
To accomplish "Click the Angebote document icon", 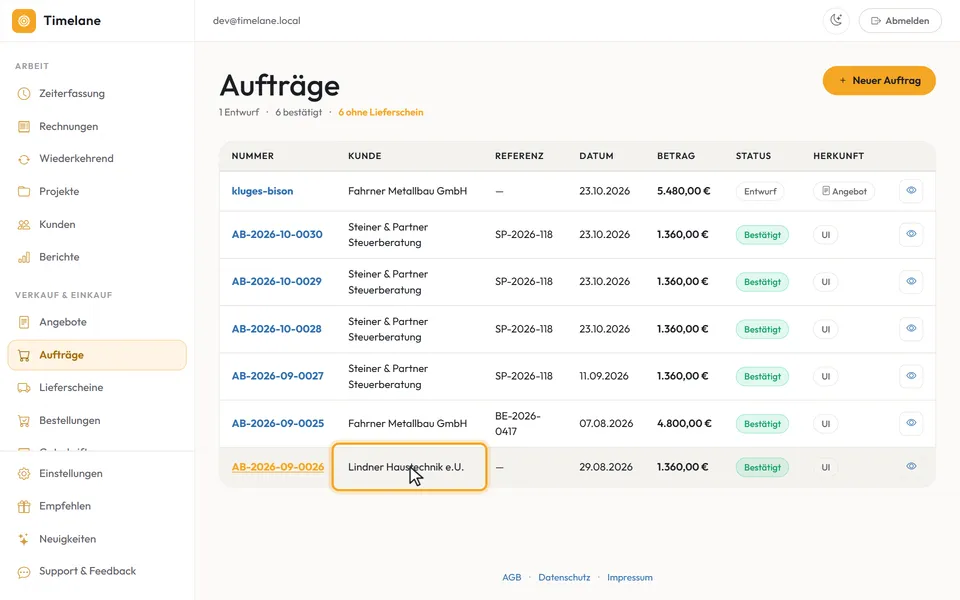I will (24, 322).
